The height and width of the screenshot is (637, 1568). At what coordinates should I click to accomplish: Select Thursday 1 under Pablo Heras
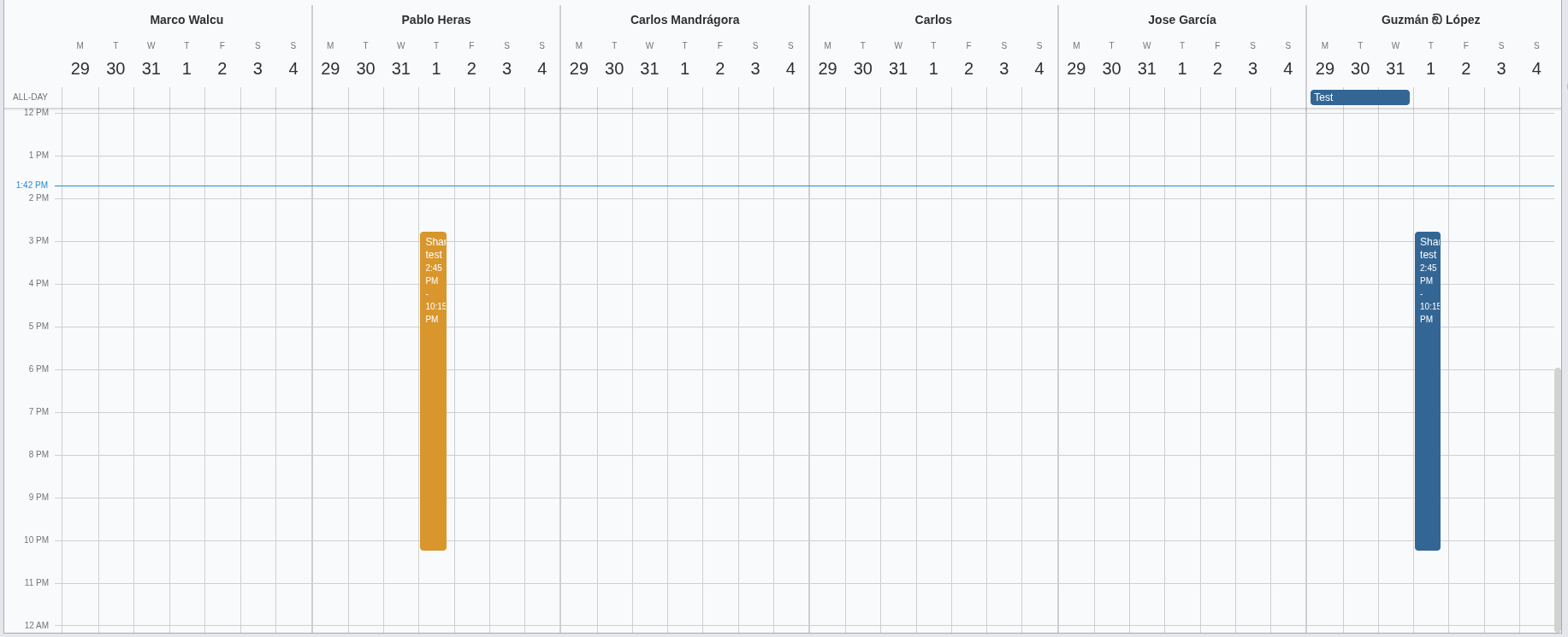tap(436, 68)
